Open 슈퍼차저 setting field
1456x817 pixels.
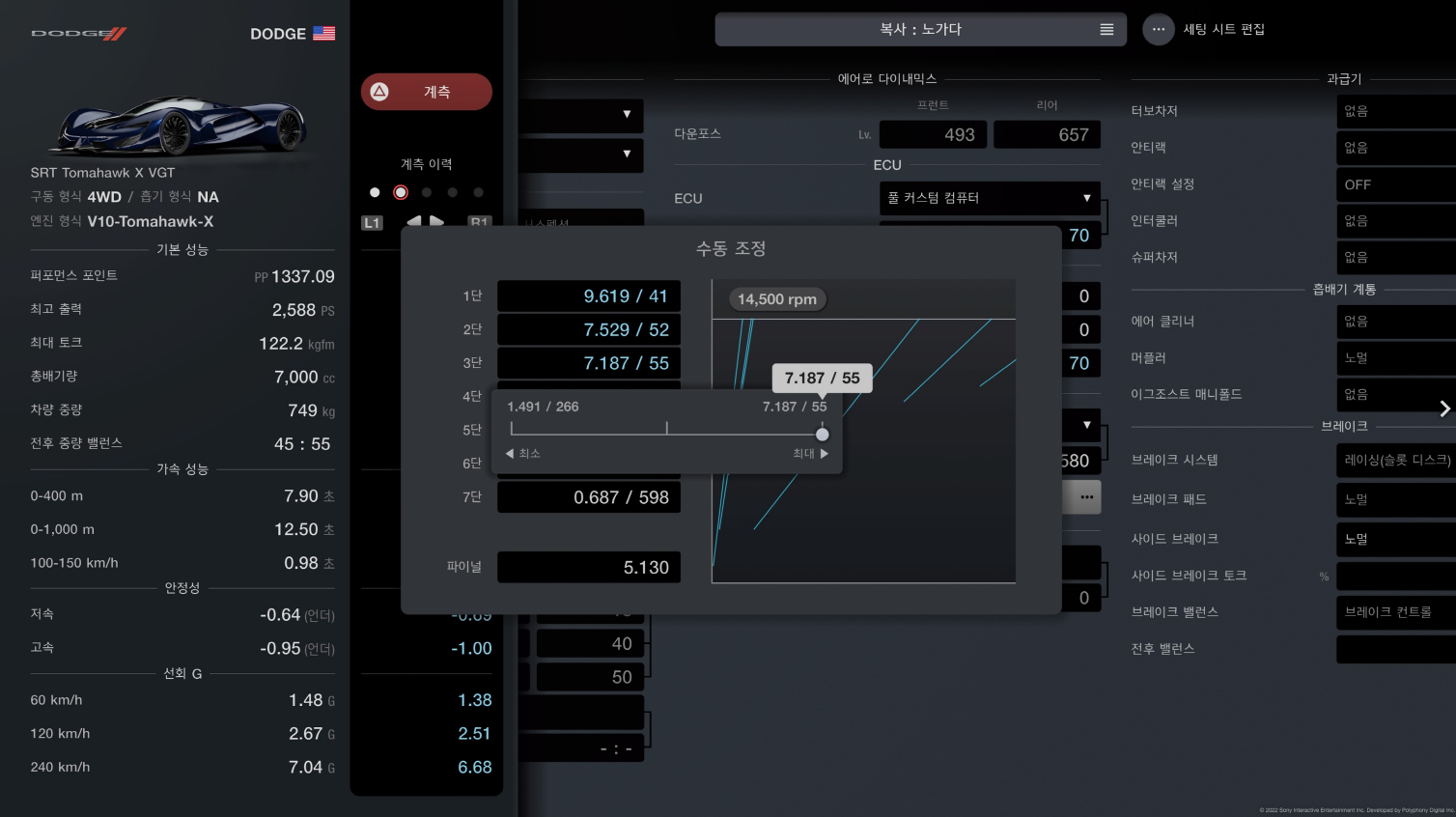pyautogui.click(x=1396, y=258)
